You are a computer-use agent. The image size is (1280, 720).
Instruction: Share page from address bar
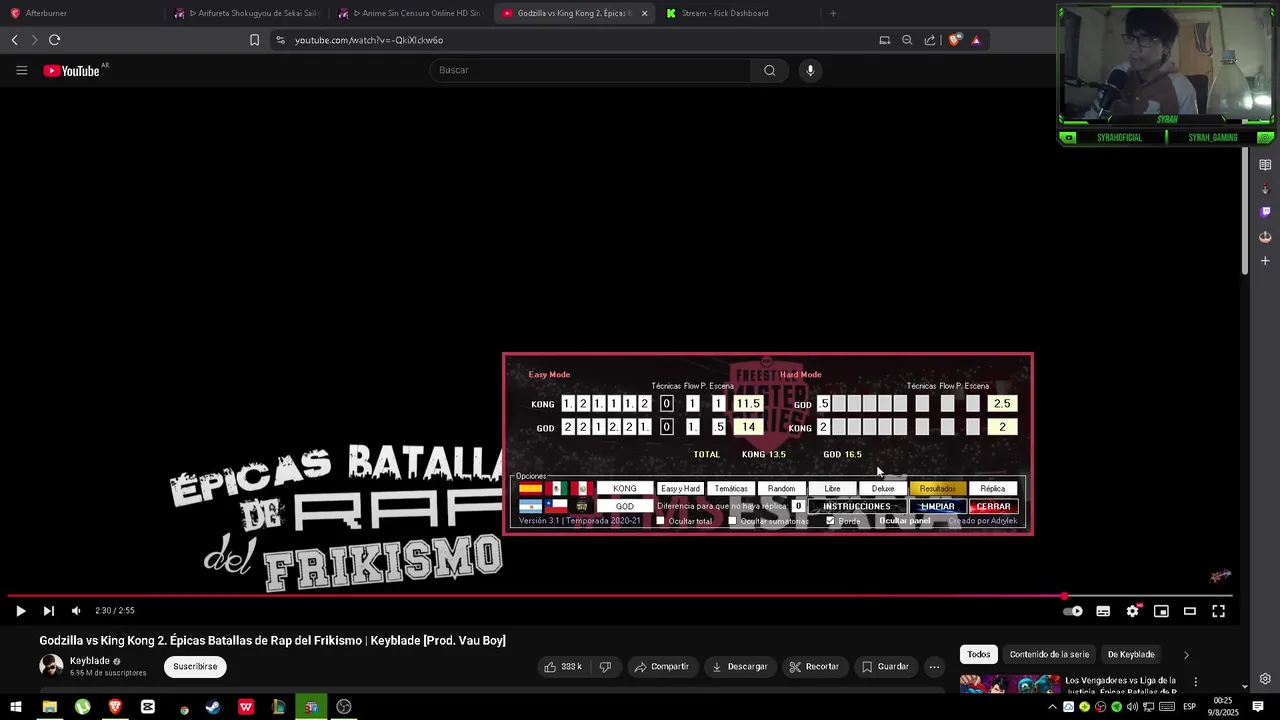point(930,40)
